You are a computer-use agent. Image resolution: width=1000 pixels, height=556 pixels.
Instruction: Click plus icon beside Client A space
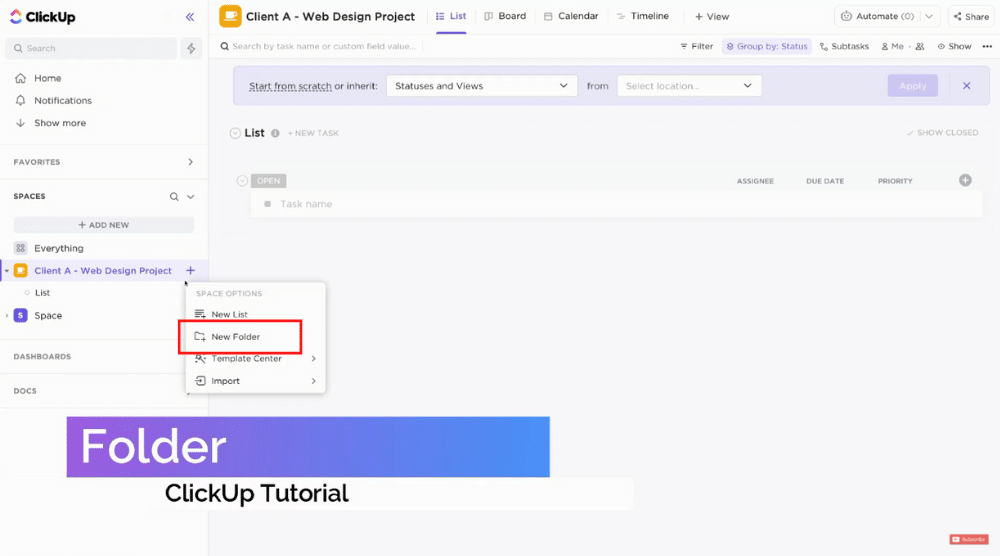190,270
